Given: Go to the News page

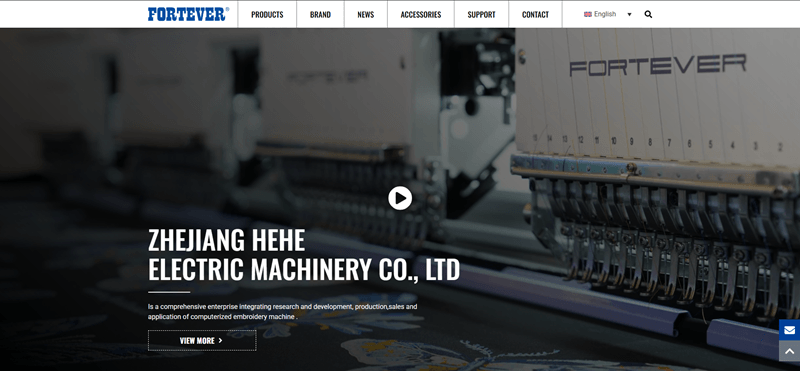Looking at the screenshot, I should (x=365, y=14).
